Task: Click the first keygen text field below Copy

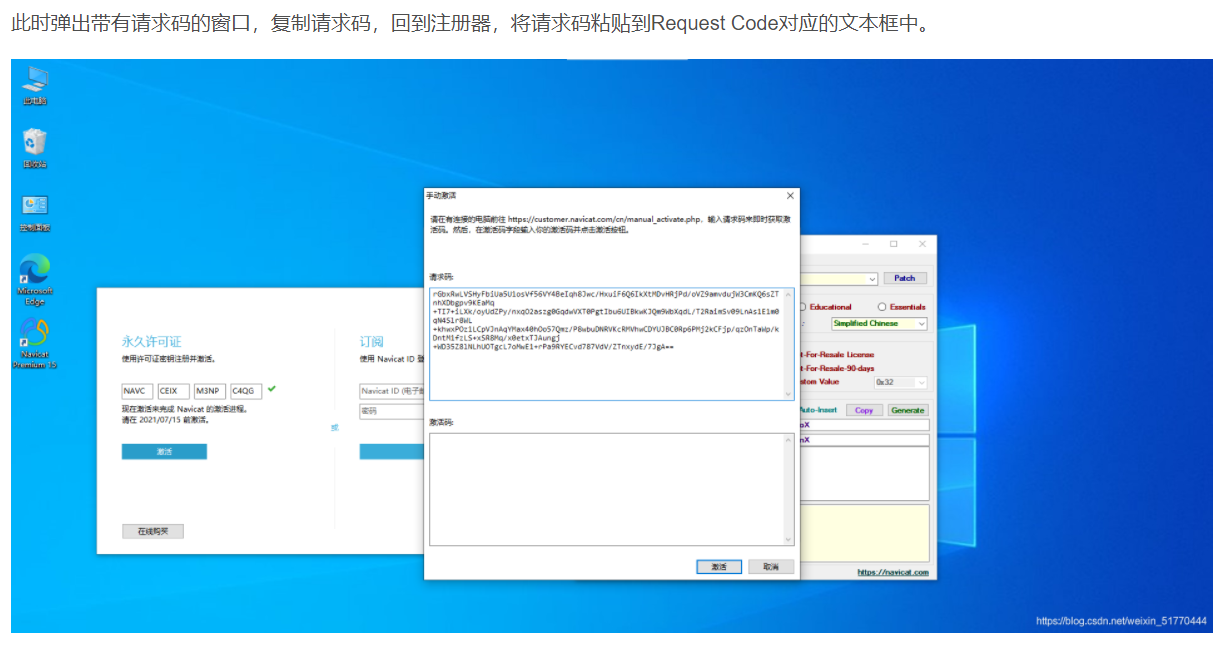Action: click(x=863, y=426)
